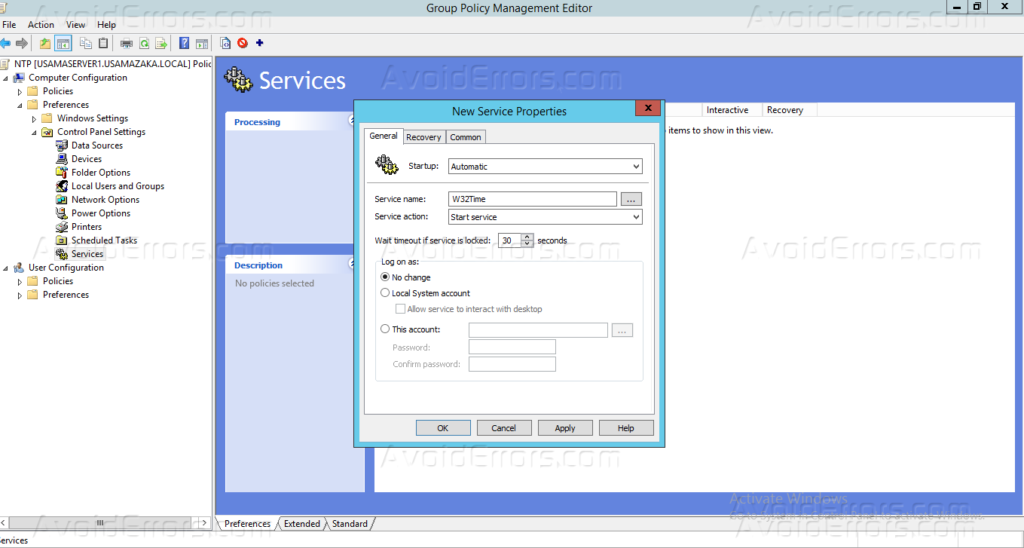The height and width of the screenshot is (548, 1024).
Task: Click the Service name field containing W32Time
Action: click(x=532, y=199)
